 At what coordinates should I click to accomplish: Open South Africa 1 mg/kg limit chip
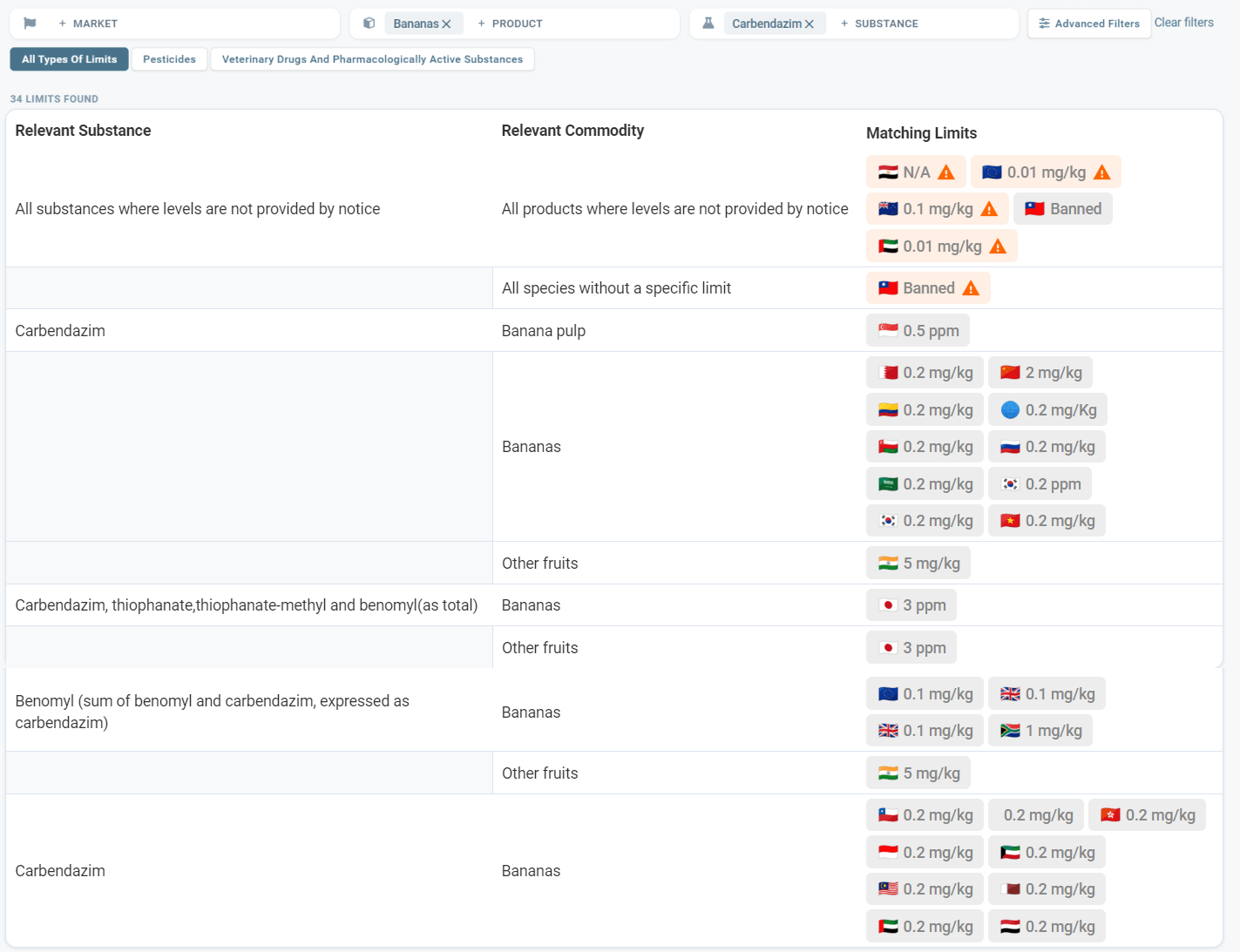click(1040, 731)
